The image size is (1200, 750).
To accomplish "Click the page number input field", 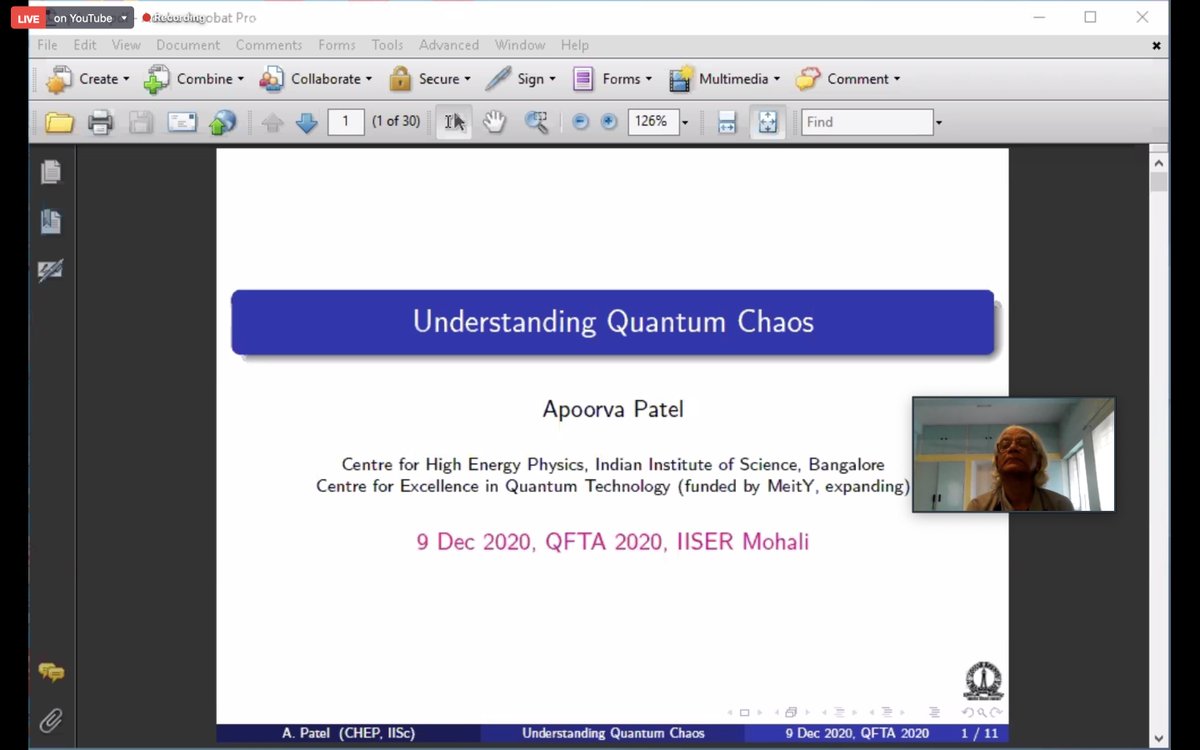I will pyautogui.click(x=346, y=122).
